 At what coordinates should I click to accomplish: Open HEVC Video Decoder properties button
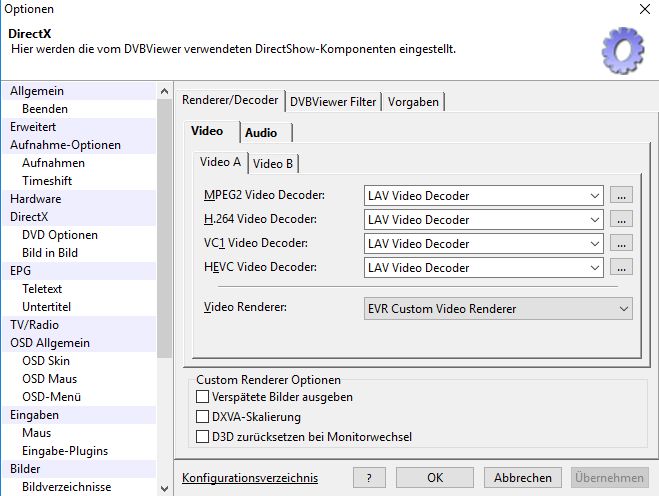621,267
